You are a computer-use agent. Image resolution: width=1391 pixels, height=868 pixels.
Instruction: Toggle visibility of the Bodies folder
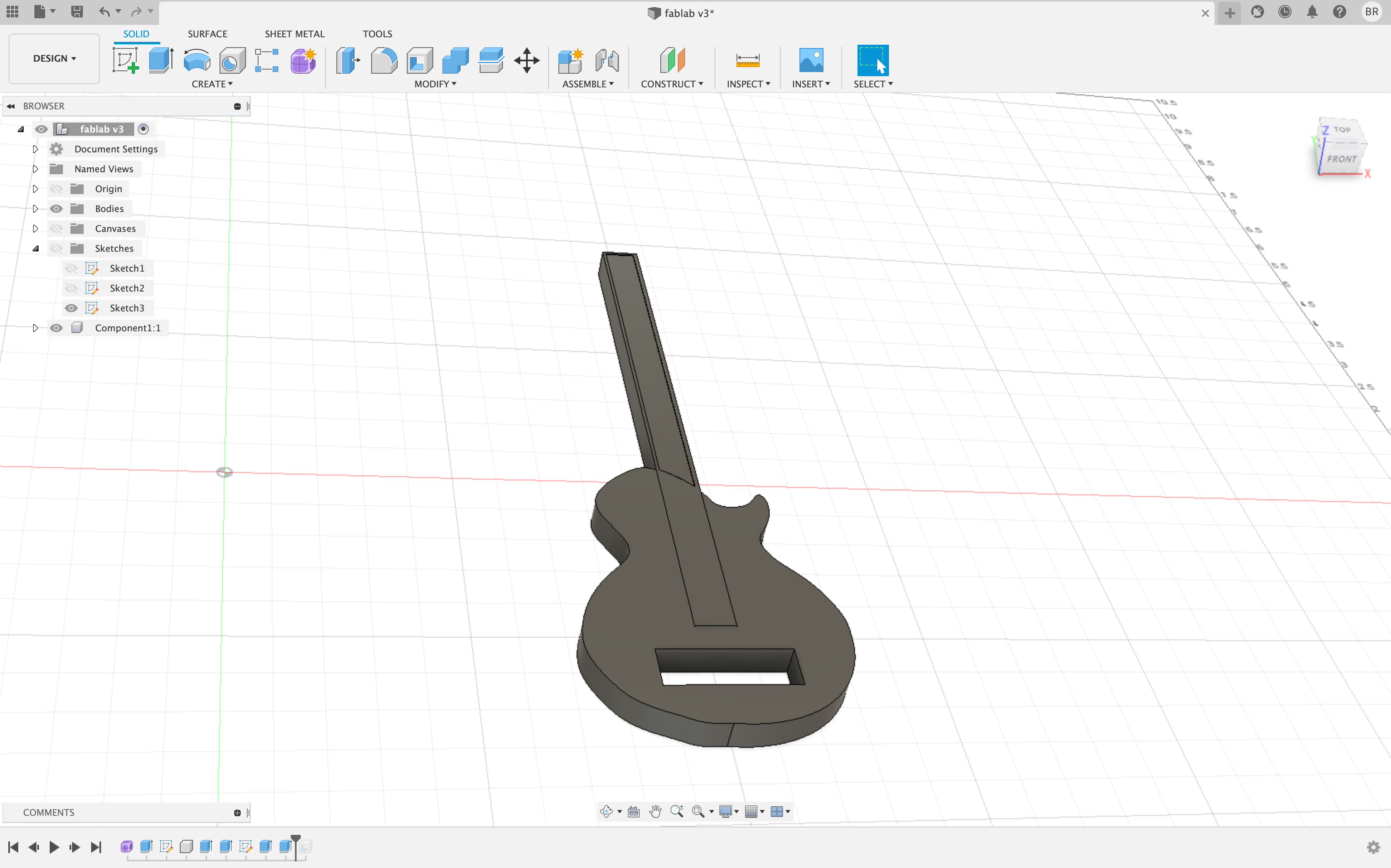tap(56, 208)
